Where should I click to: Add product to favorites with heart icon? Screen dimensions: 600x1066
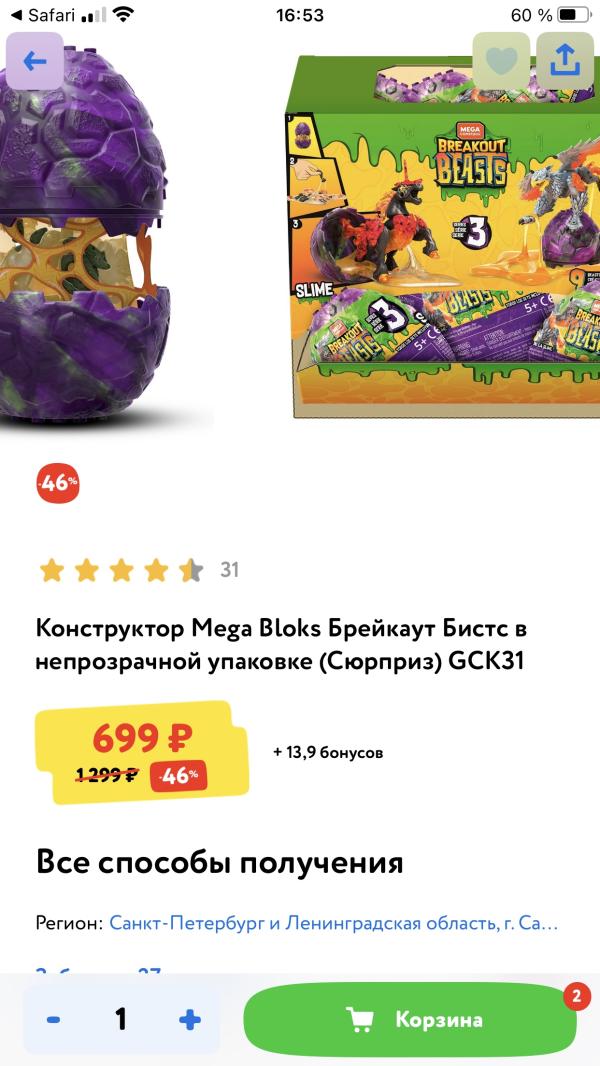(x=501, y=62)
